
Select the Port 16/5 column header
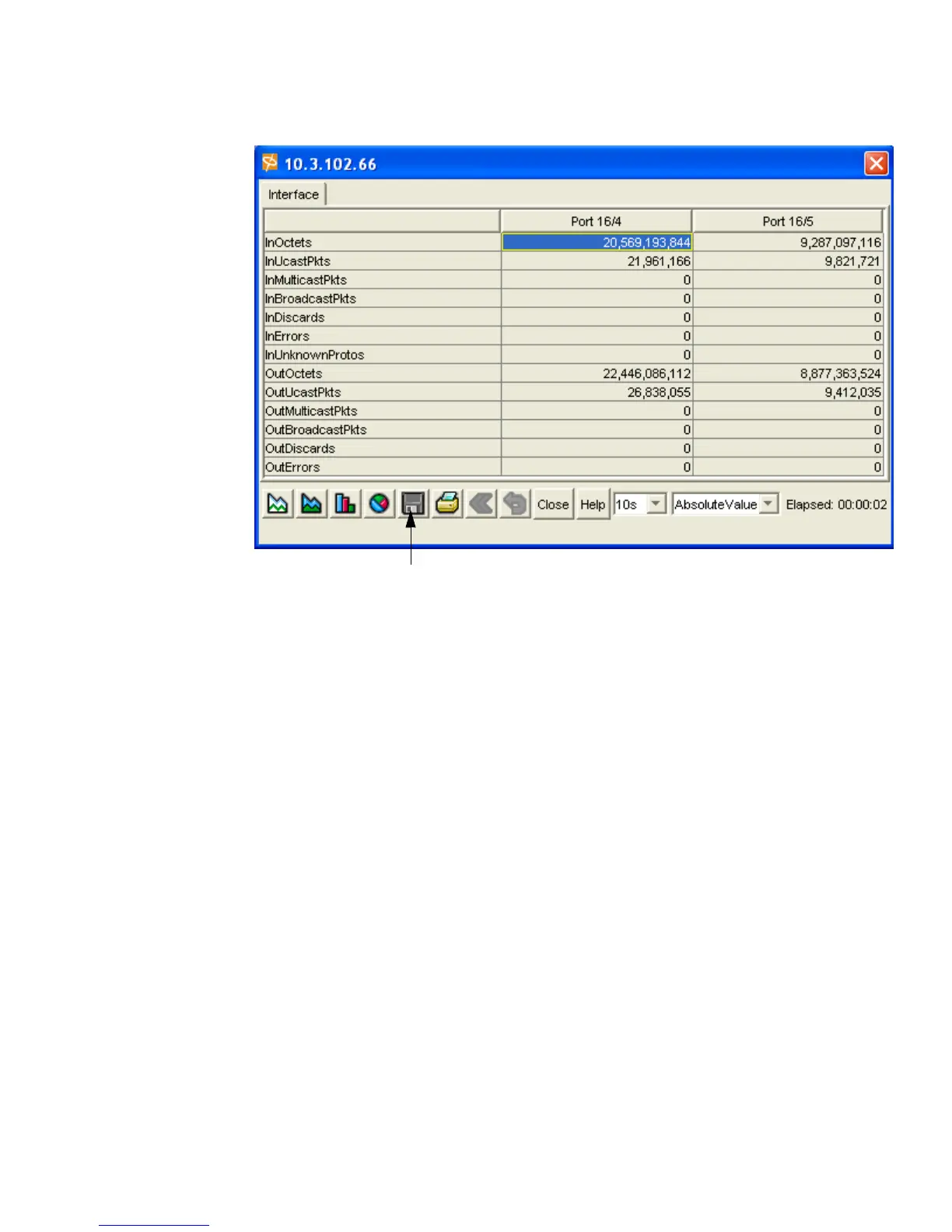pyautogui.click(x=788, y=221)
